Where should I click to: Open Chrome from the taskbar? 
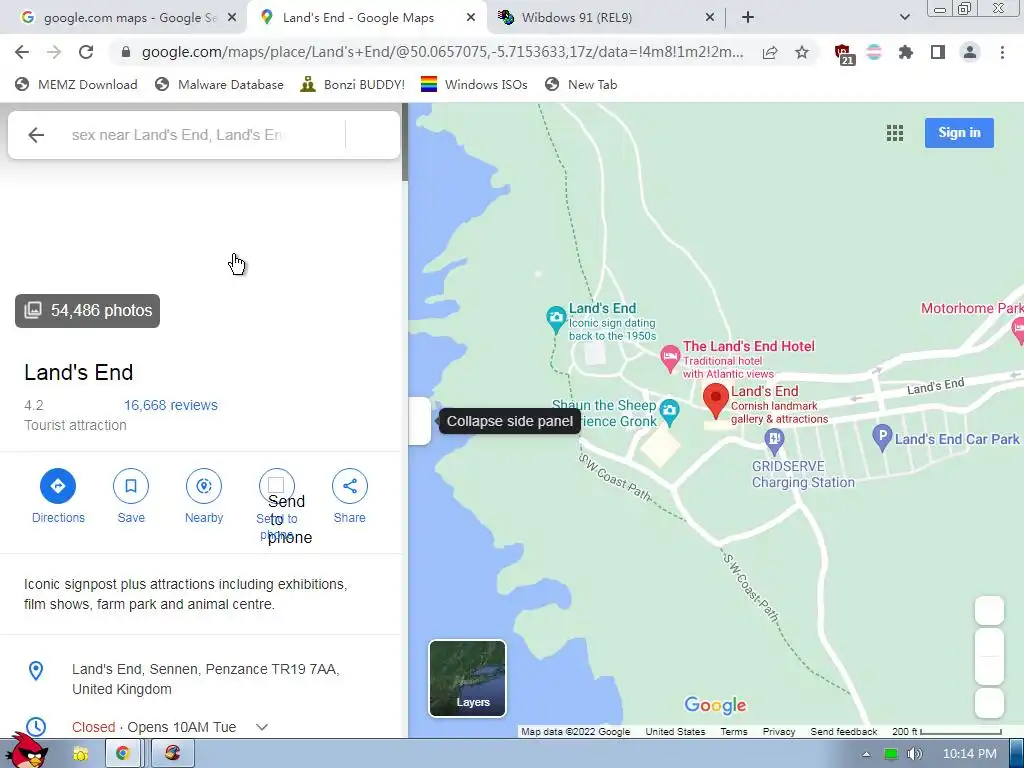[x=123, y=754]
